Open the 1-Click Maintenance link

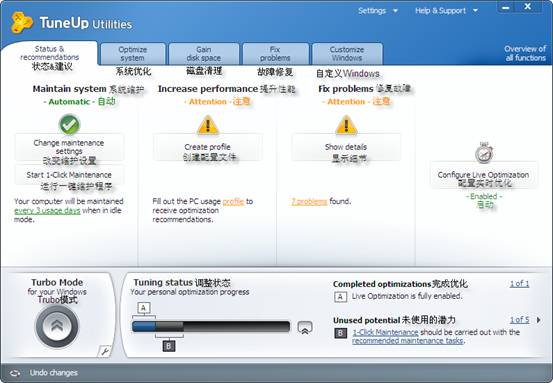point(385,332)
